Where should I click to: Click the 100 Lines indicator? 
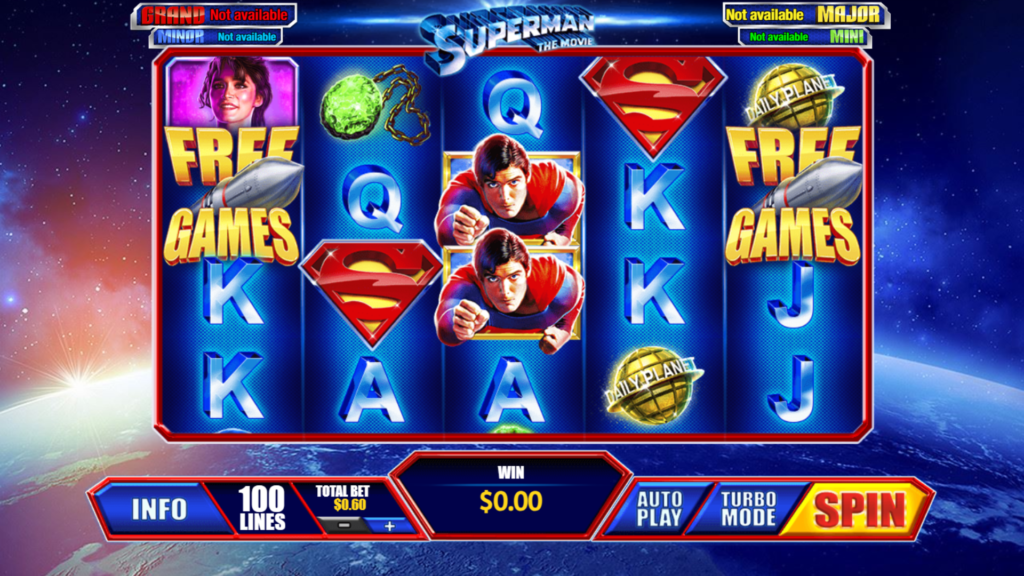point(262,509)
